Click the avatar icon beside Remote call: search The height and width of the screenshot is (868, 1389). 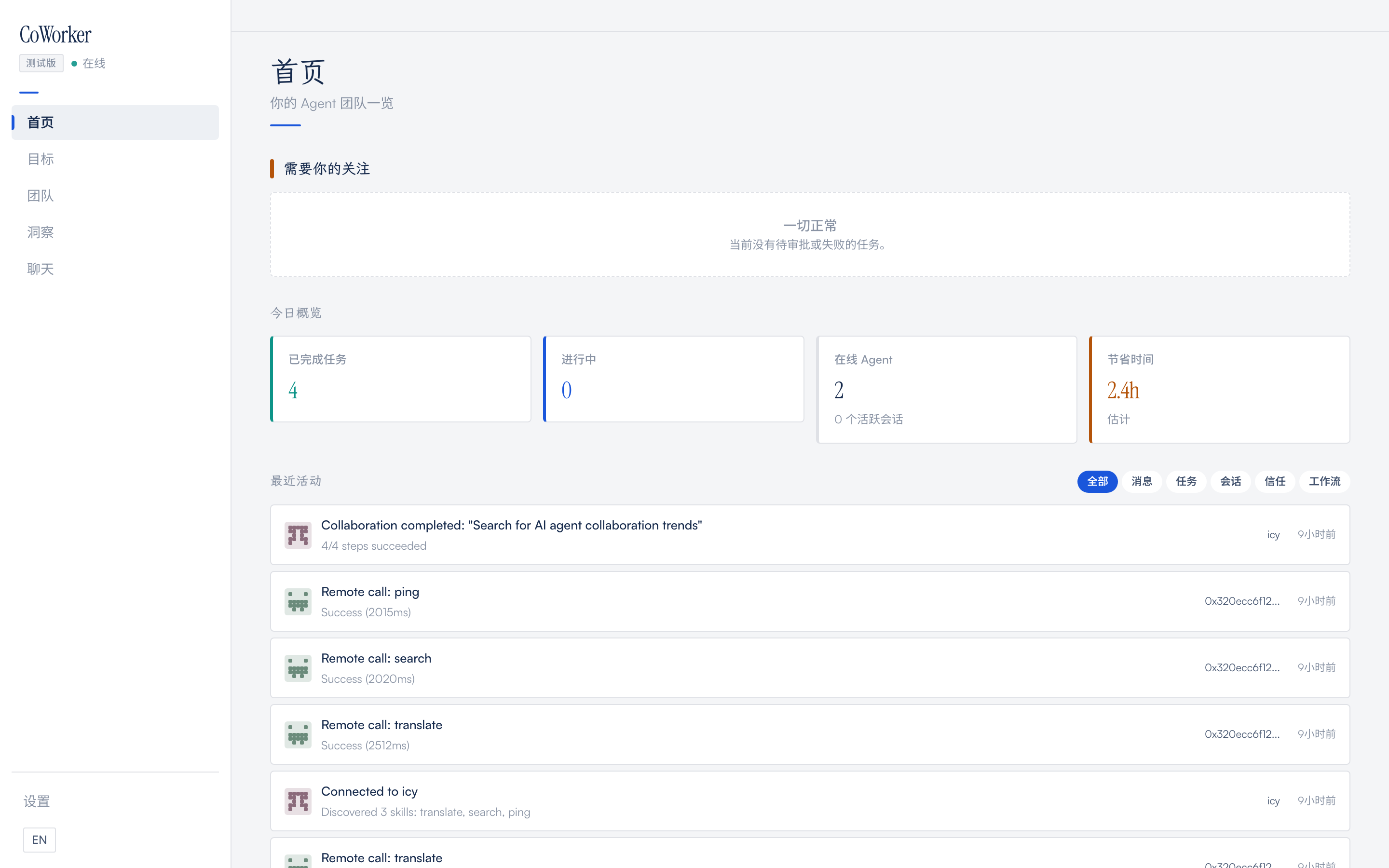pyautogui.click(x=298, y=668)
